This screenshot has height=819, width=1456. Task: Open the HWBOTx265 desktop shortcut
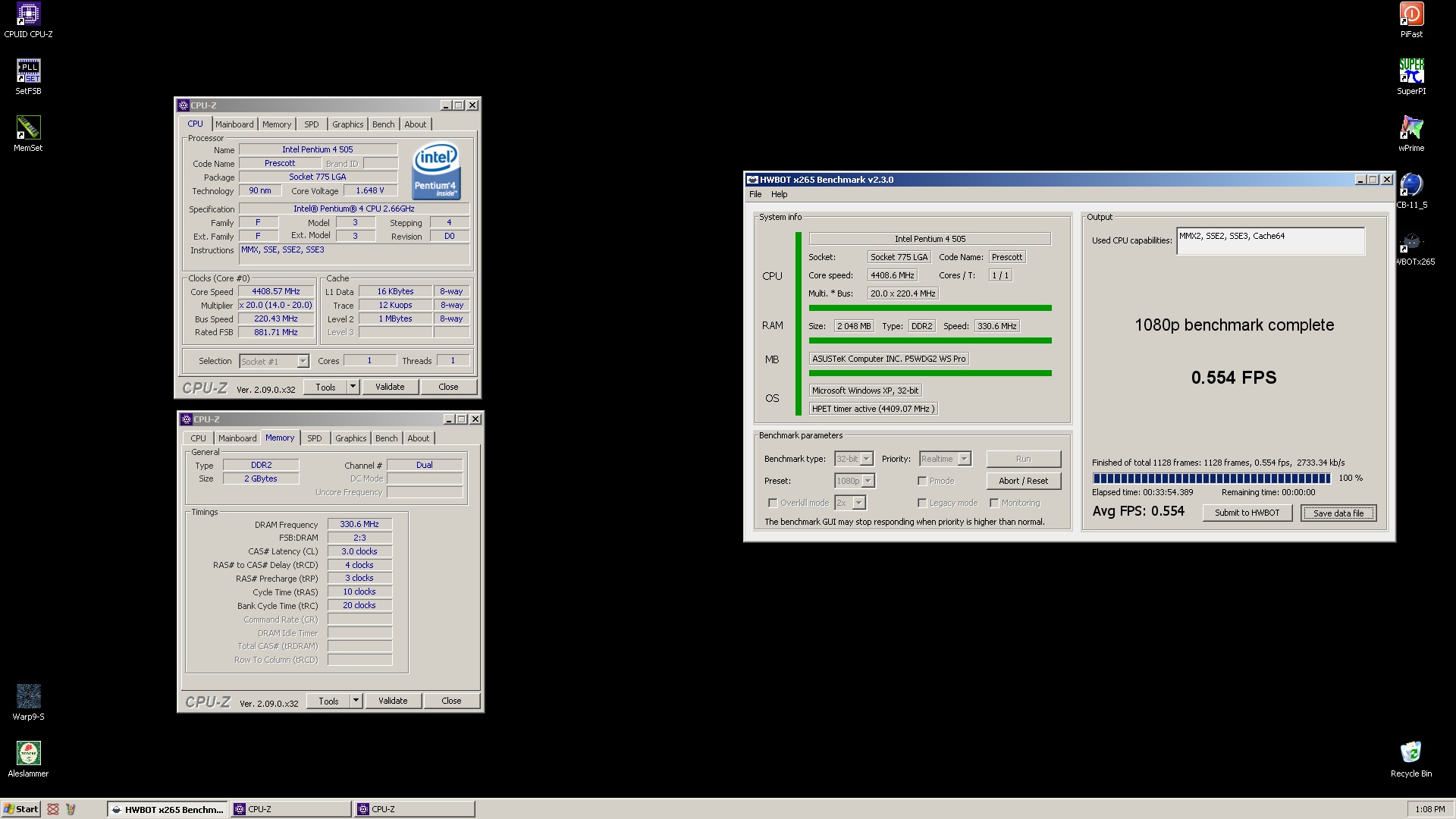[x=1413, y=248]
